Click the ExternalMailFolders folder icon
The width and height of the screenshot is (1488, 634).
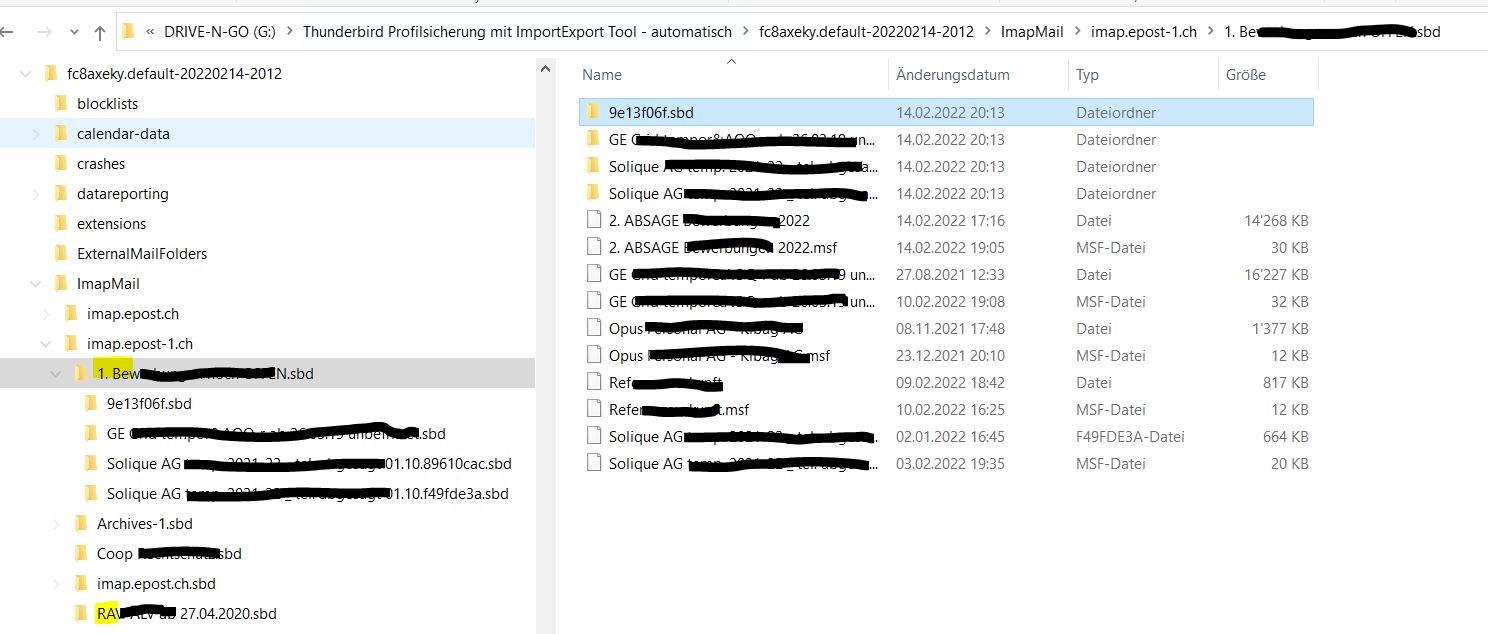(60, 253)
